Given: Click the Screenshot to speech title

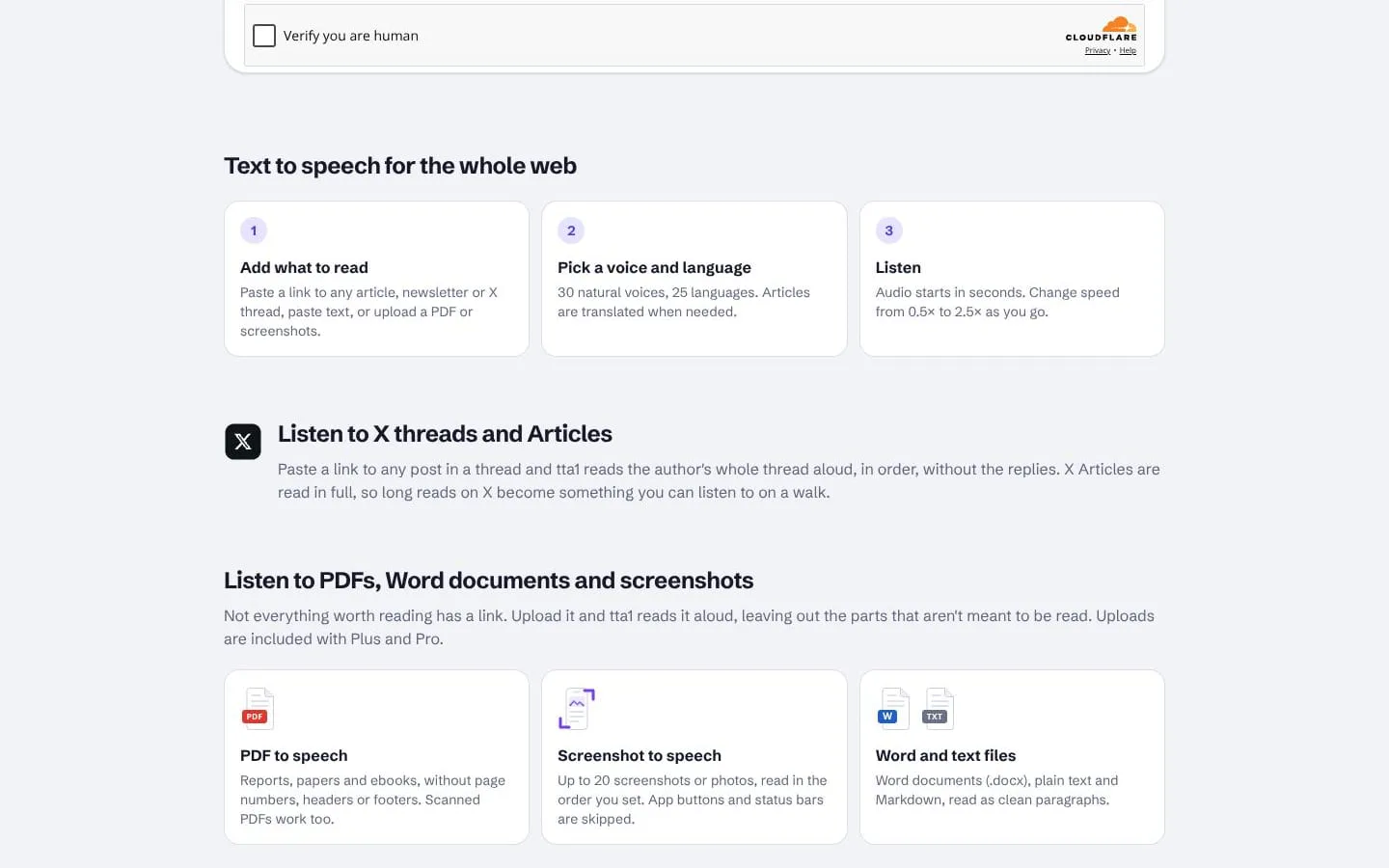Looking at the screenshot, I should pyautogui.click(x=640, y=756).
